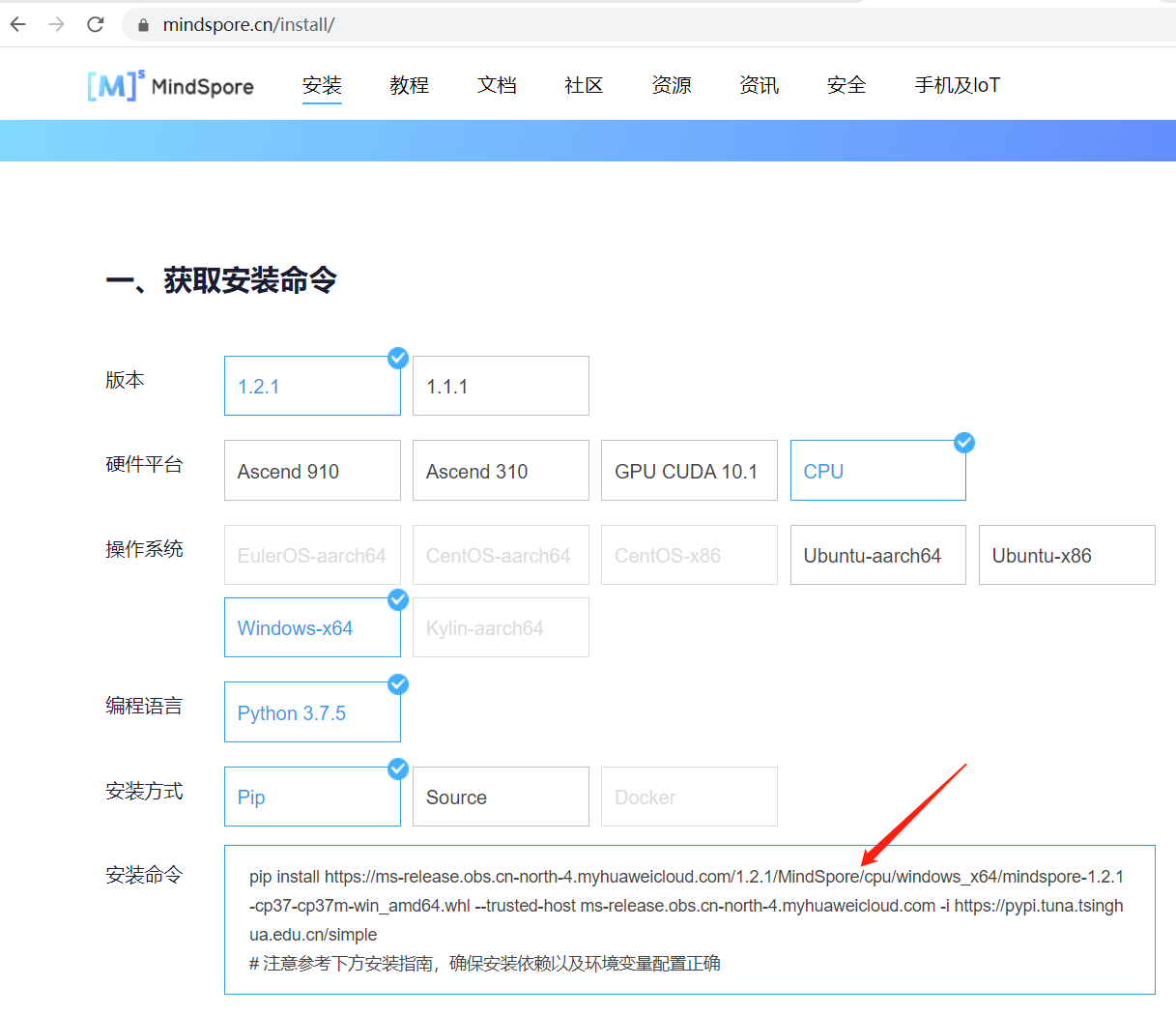Image resolution: width=1176 pixels, height=1015 pixels.
Task: Reload the MindSpore install page
Action: (96, 24)
